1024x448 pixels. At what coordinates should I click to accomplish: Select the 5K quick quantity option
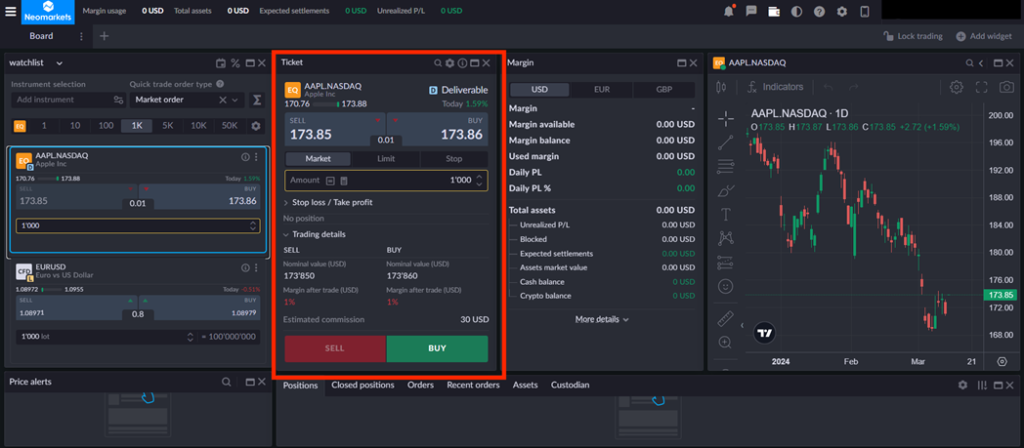click(168, 126)
